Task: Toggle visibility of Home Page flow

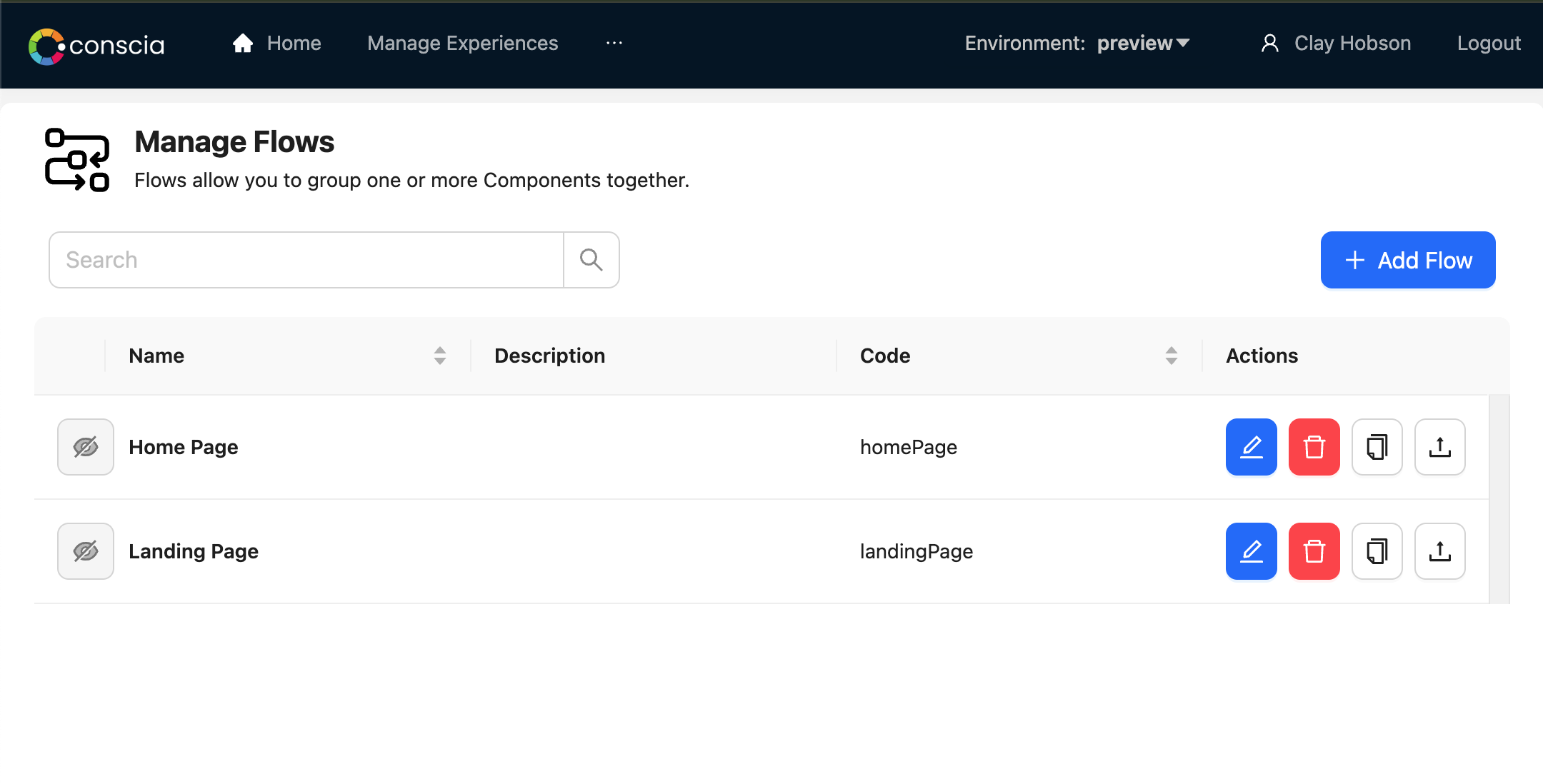Action: click(x=86, y=447)
